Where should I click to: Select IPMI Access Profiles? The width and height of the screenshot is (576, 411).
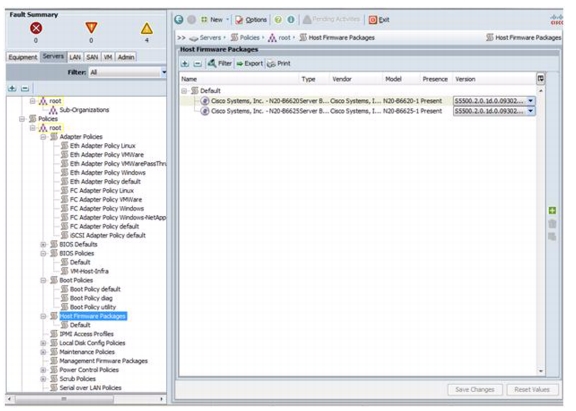(x=86, y=334)
